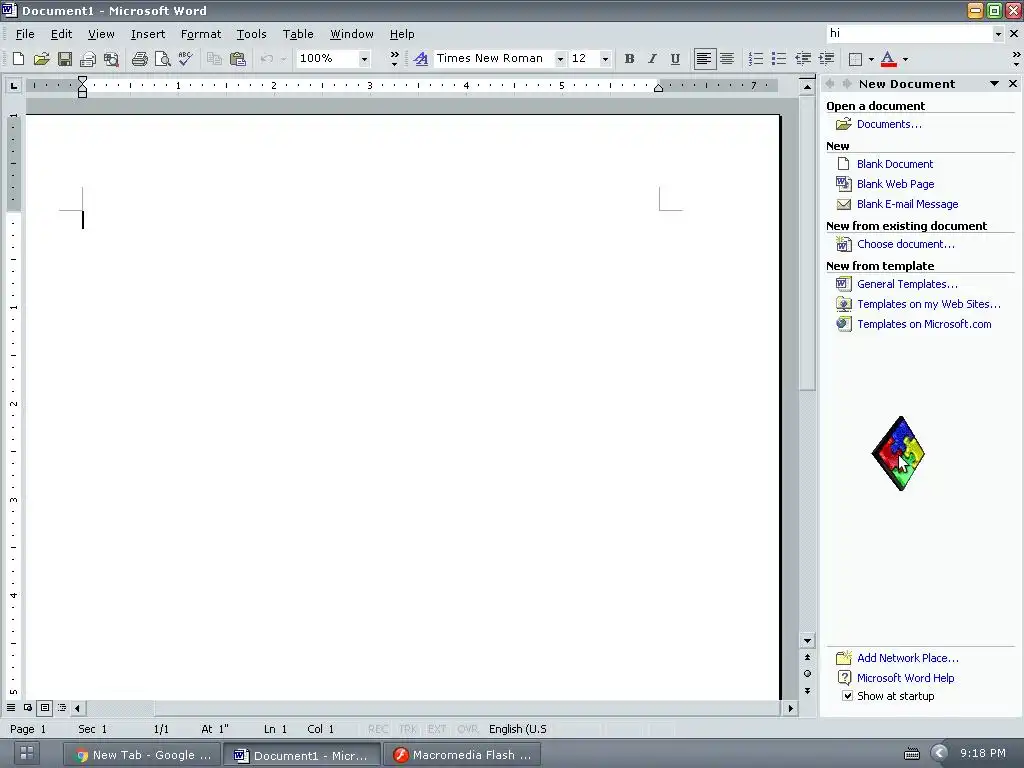
Task: Expand Standard toolbar options chevron
Action: (394, 59)
